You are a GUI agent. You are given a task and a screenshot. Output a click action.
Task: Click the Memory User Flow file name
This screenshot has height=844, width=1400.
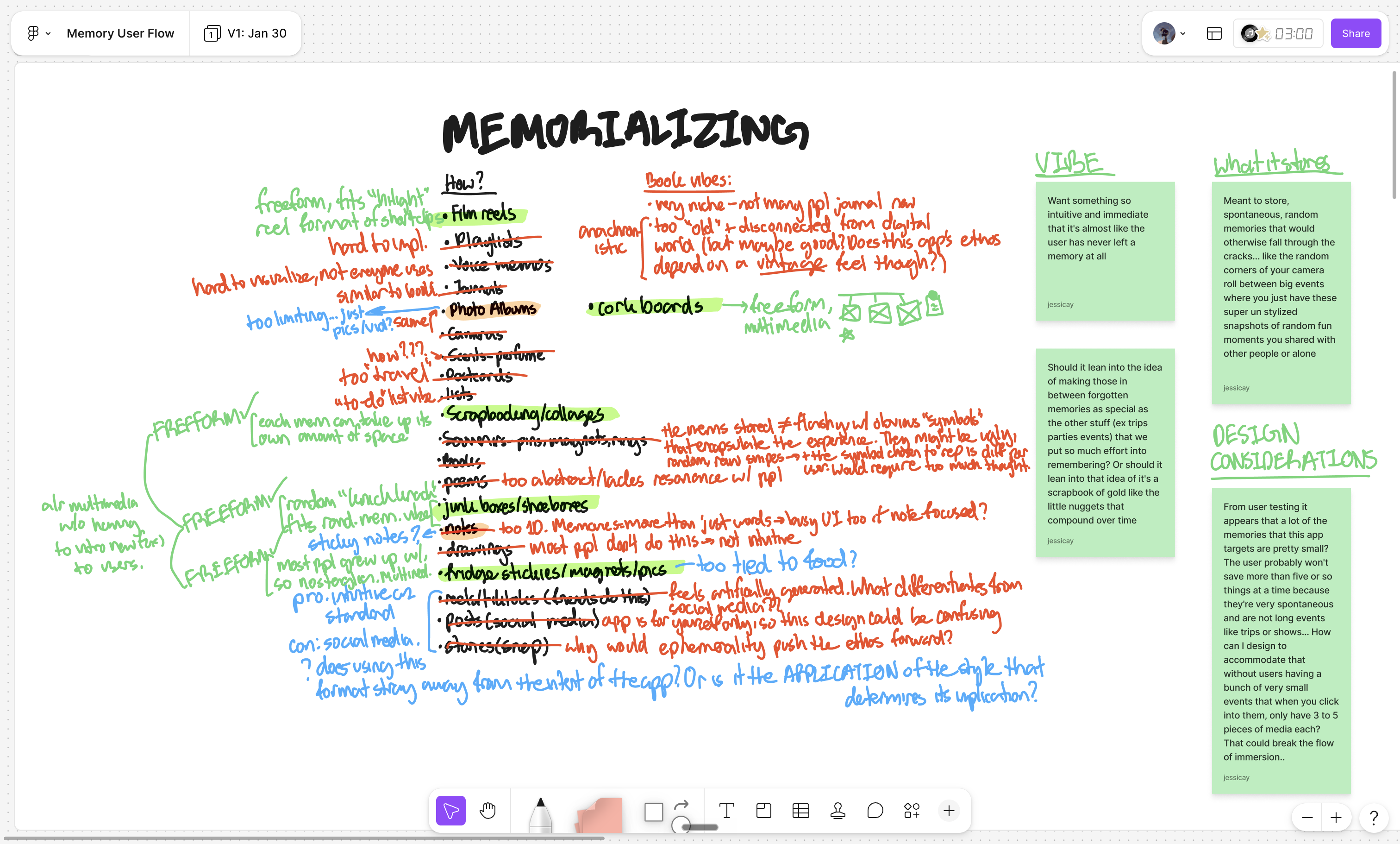120,33
